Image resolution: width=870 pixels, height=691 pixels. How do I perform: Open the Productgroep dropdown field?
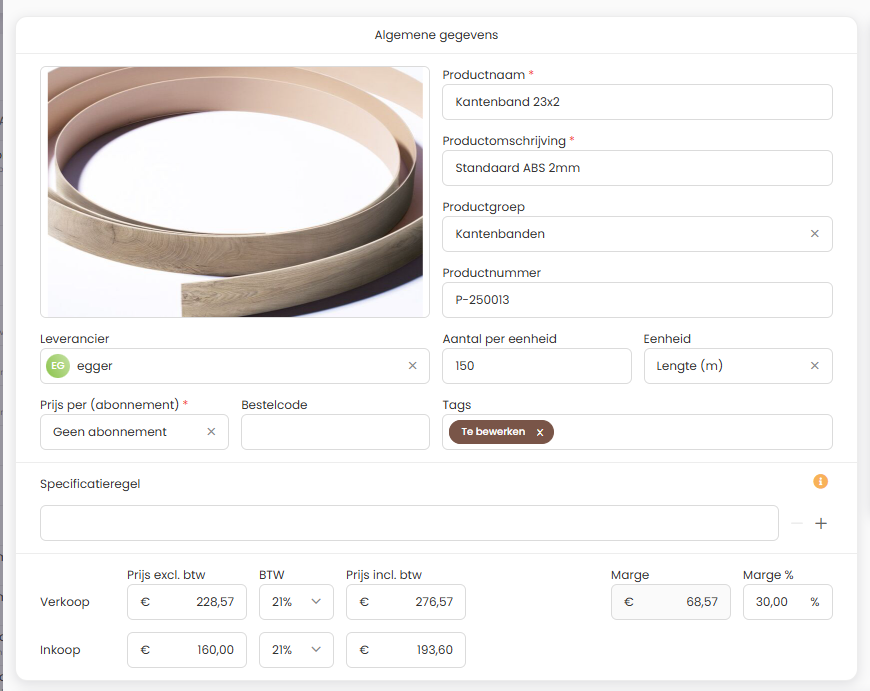click(x=620, y=234)
